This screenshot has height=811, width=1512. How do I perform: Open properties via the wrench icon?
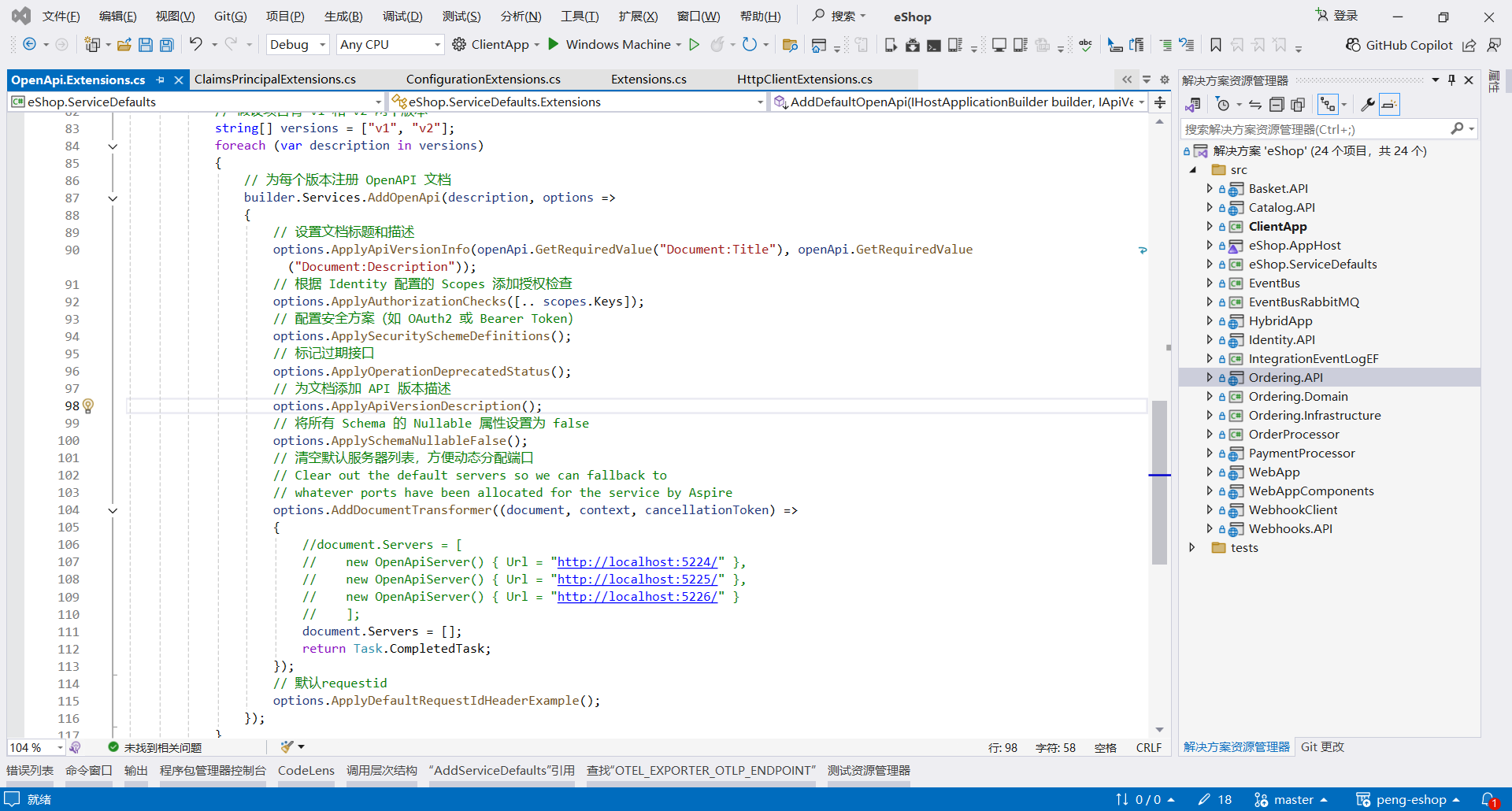tap(1368, 105)
